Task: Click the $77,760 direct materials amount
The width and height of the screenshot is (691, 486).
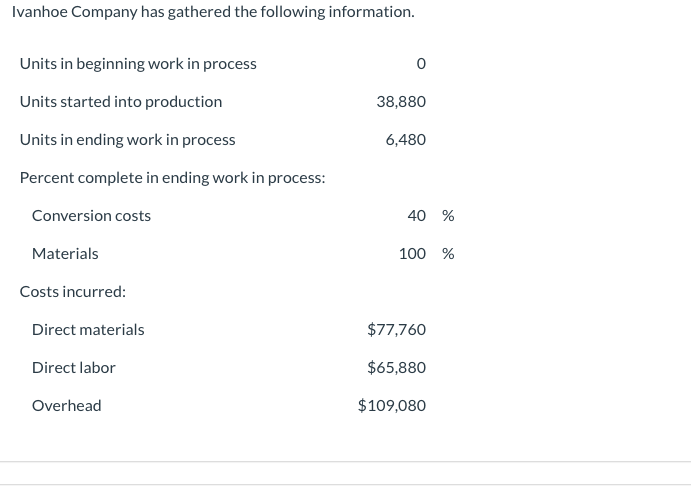Action: [x=397, y=330]
